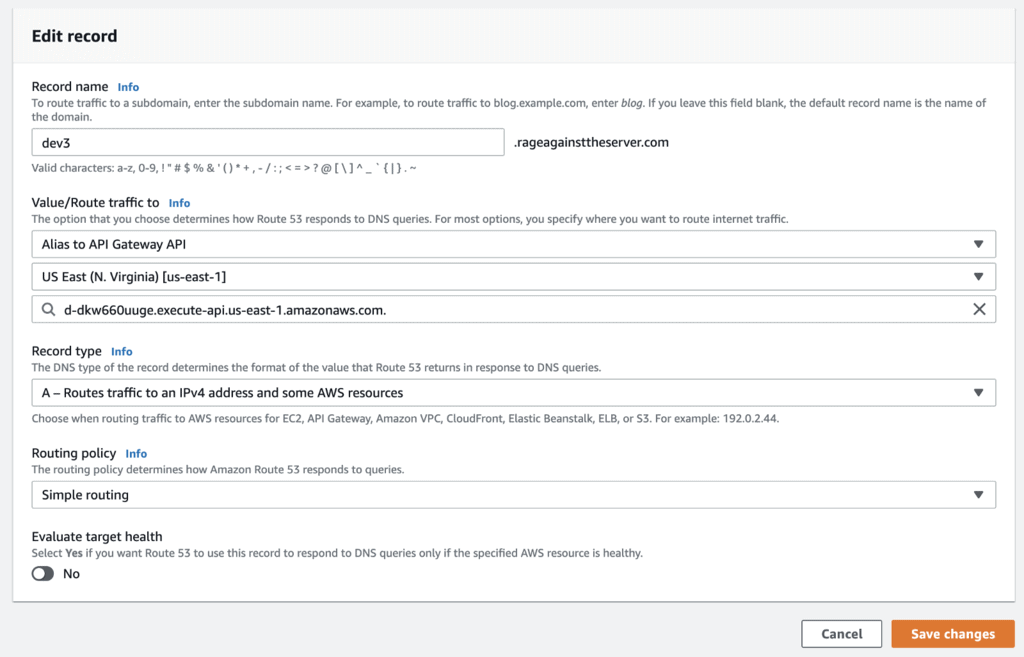Open Info link next to Record name
The image size is (1024, 657).
(128, 87)
